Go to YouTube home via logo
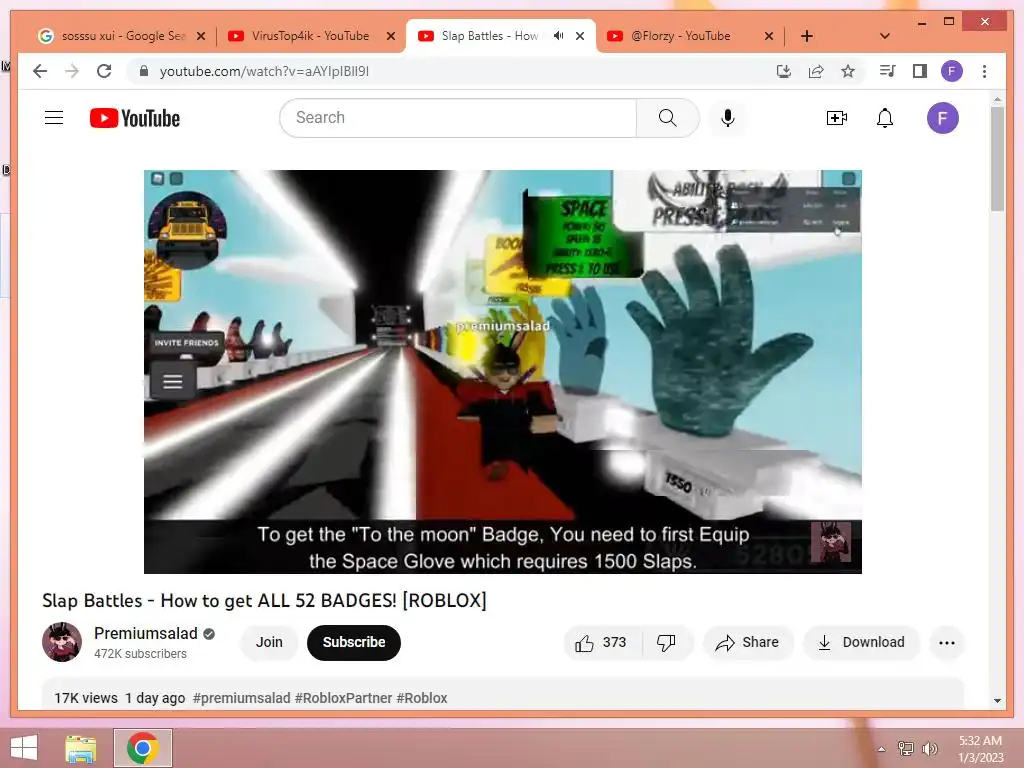1024x768 pixels. [135, 118]
